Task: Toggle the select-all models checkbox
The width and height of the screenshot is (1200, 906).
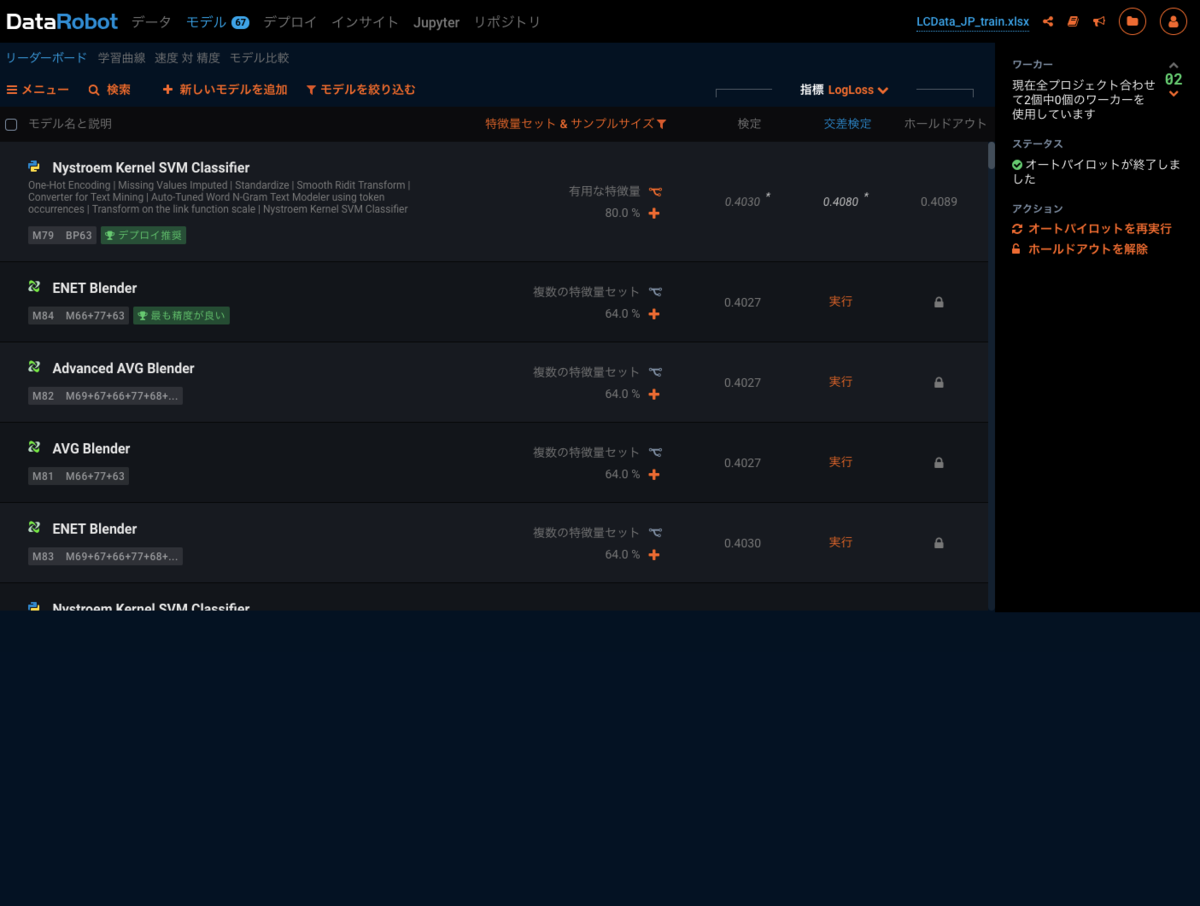Action: coord(11,124)
